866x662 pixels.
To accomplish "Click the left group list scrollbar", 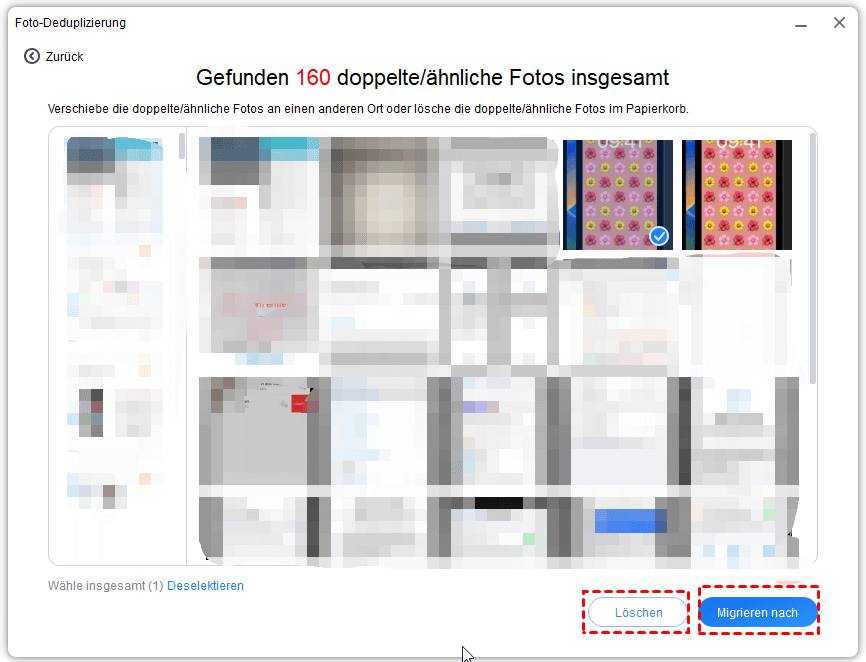I will [x=182, y=146].
